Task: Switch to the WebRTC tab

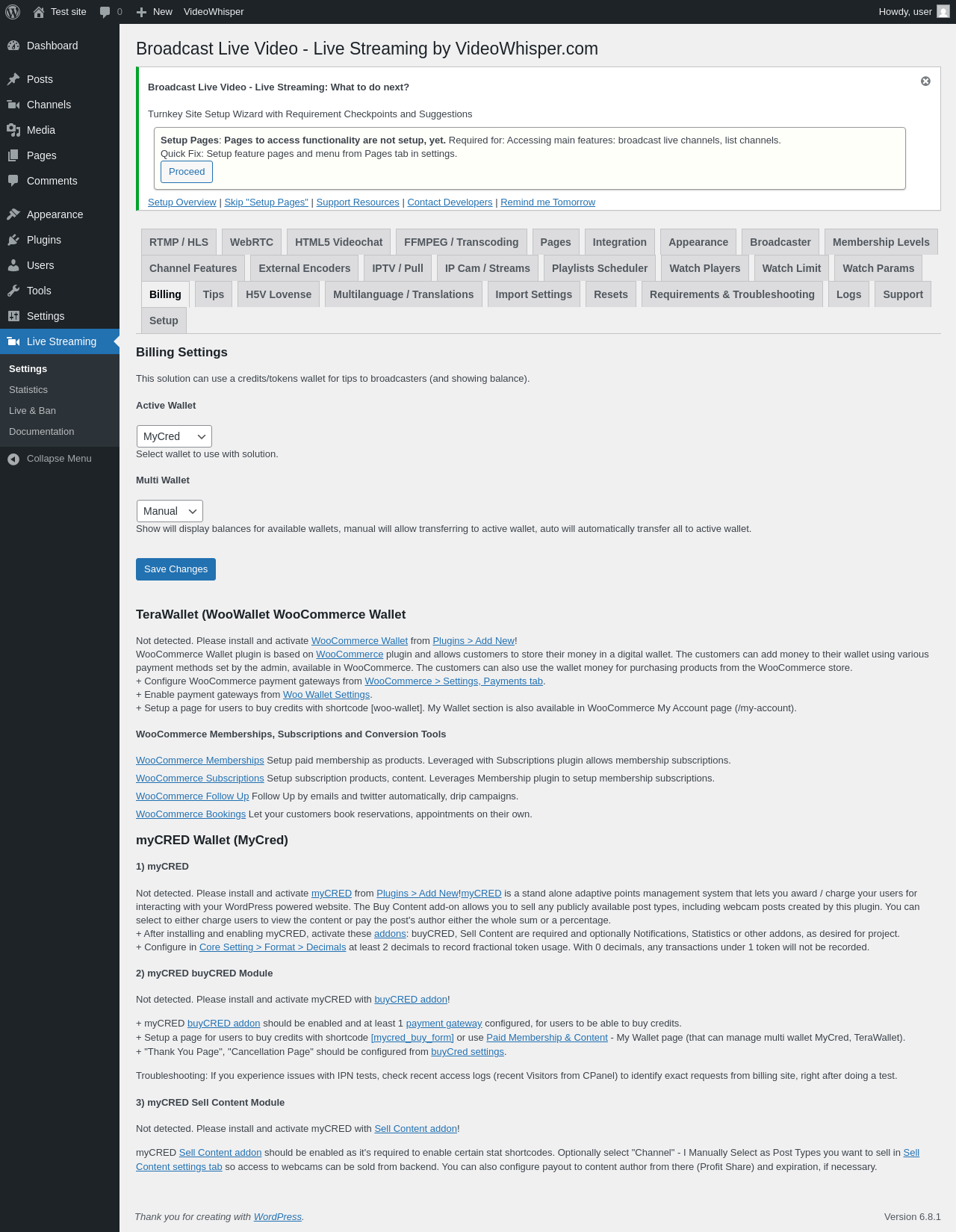Action: click(x=252, y=242)
